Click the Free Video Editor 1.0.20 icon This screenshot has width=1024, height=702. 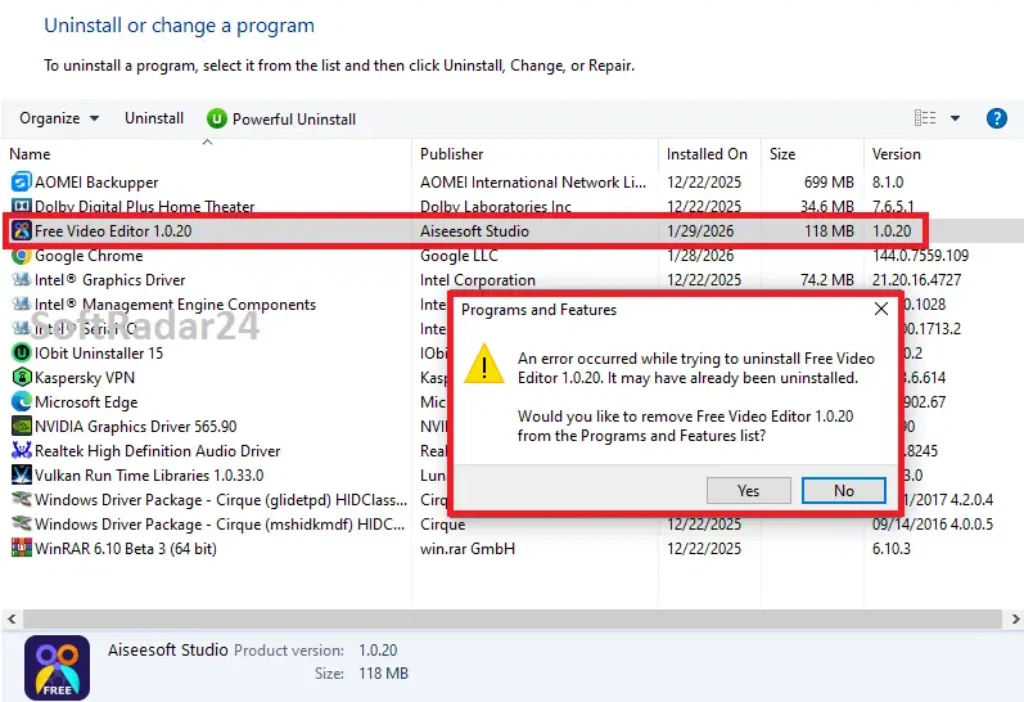[x=22, y=231]
